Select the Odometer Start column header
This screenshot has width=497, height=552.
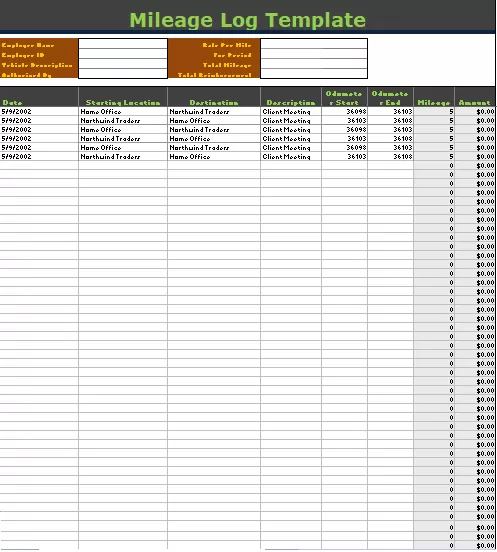click(344, 98)
